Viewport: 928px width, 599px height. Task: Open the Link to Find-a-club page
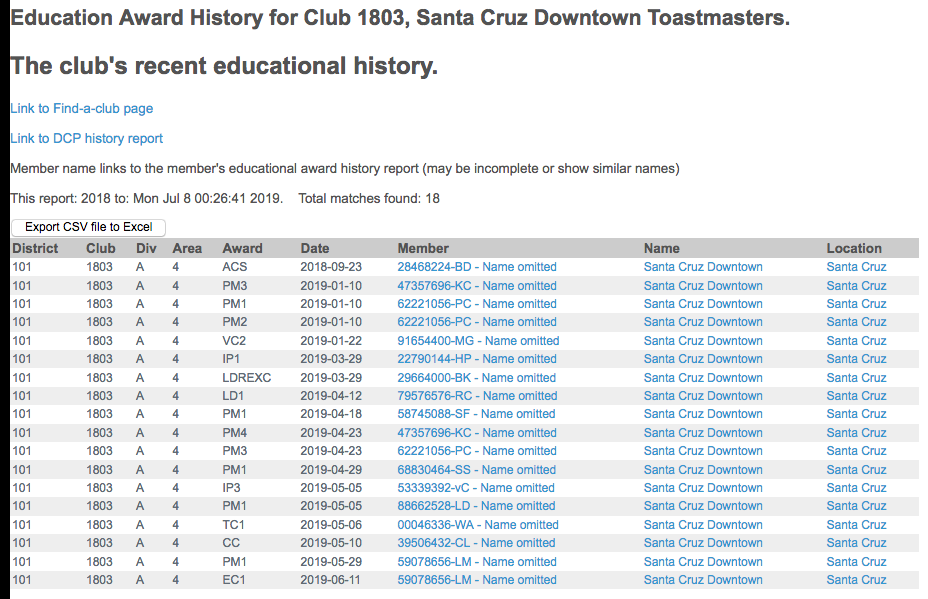tap(82, 109)
